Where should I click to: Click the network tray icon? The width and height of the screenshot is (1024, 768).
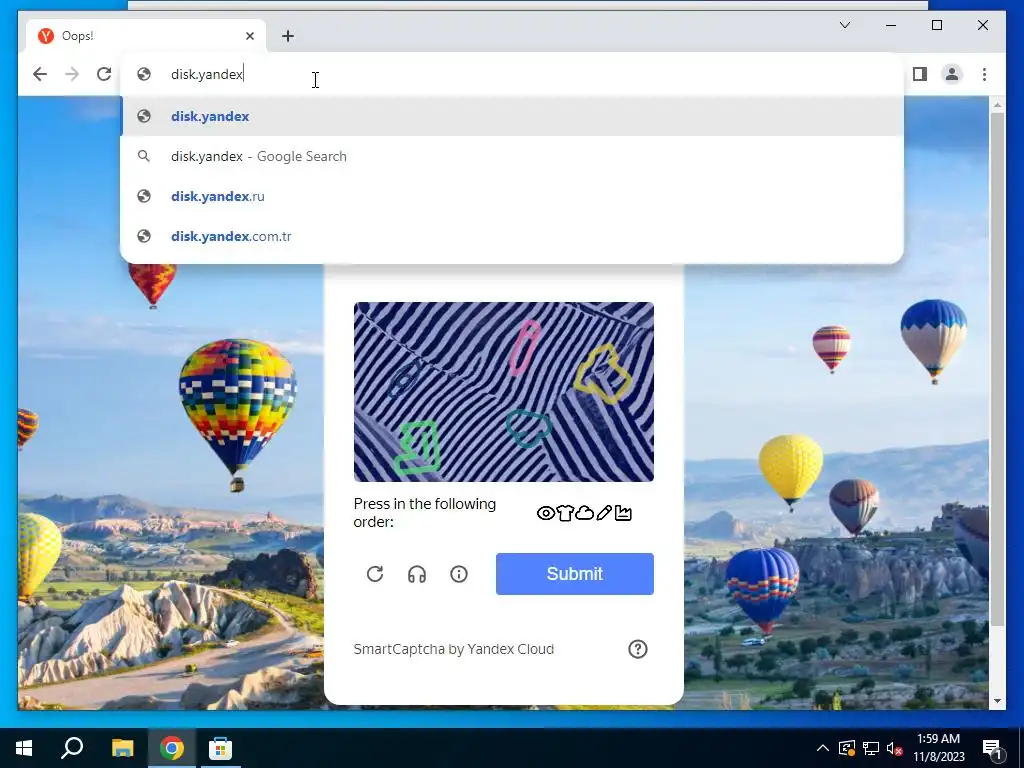(x=871, y=748)
